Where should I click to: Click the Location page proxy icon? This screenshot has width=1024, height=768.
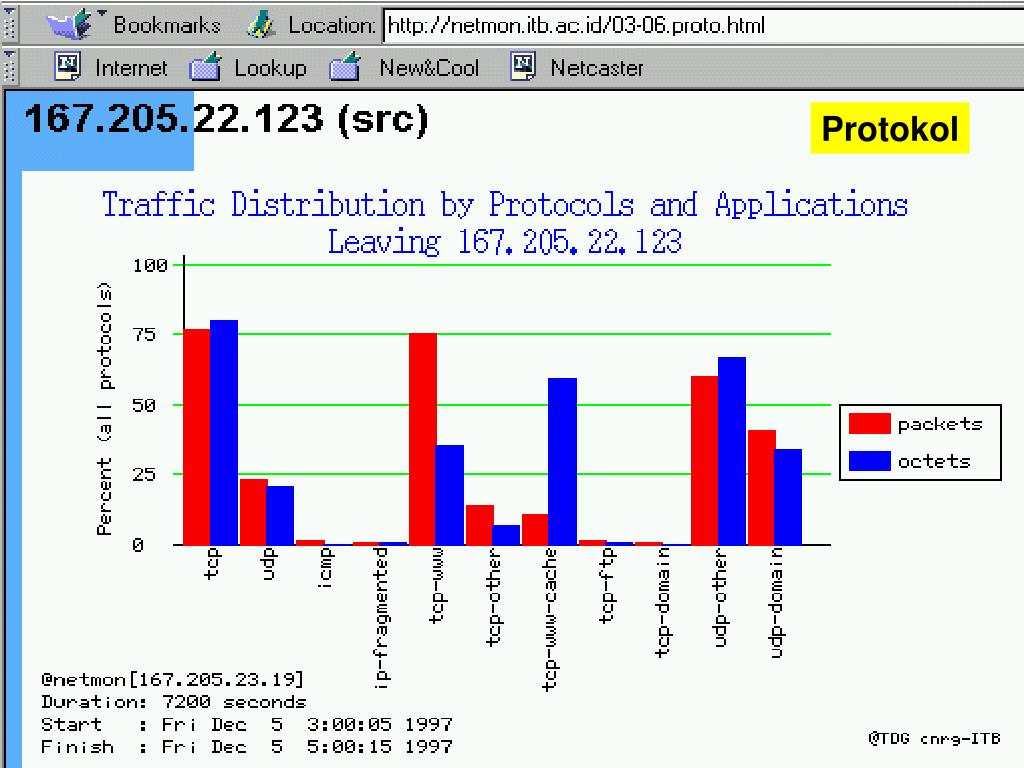click(x=261, y=25)
